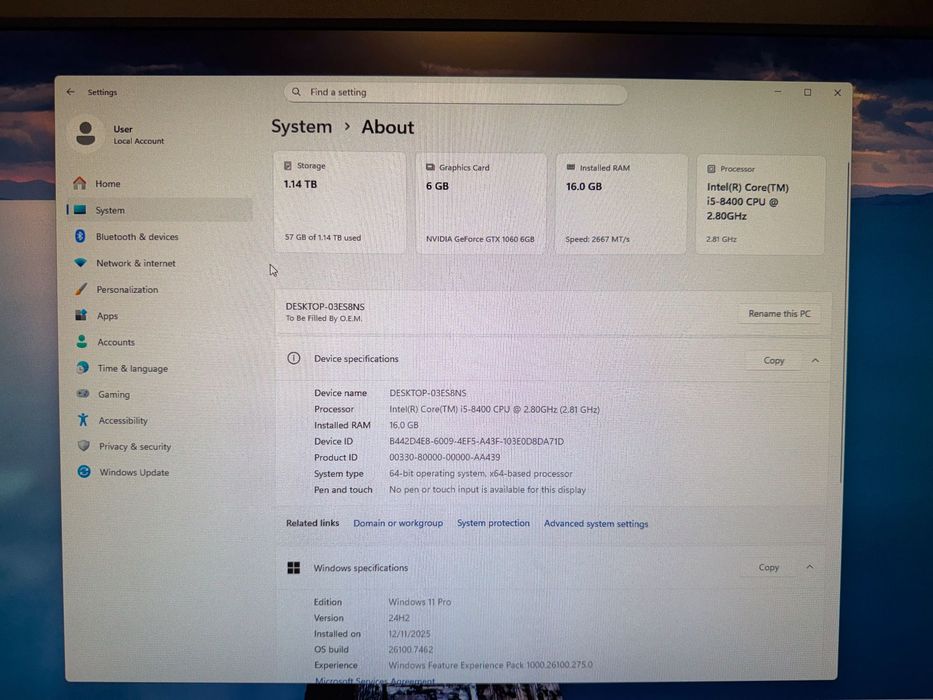Image resolution: width=933 pixels, height=700 pixels.
Task: Collapse the Device specifications section chevron
Action: [x=815, y=360]
